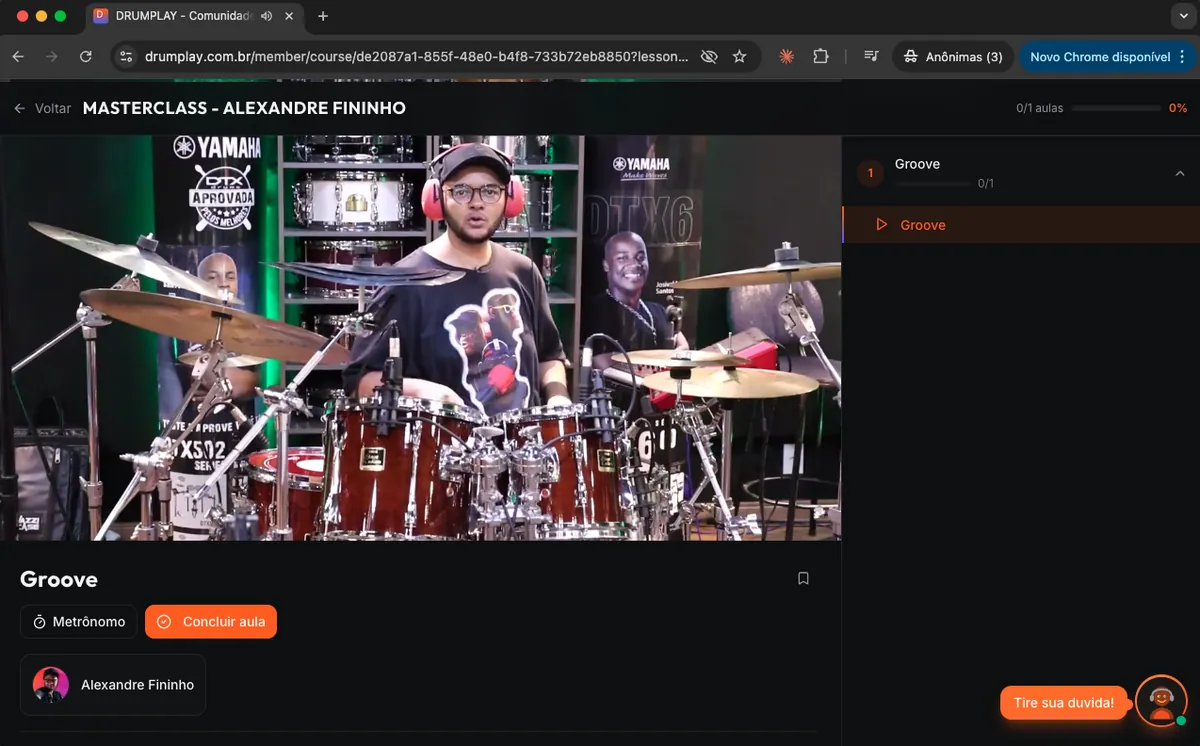Save the lesson with the bookmark icon
The height and width of the screenshot is (746, 1200).
click(803, 578)
